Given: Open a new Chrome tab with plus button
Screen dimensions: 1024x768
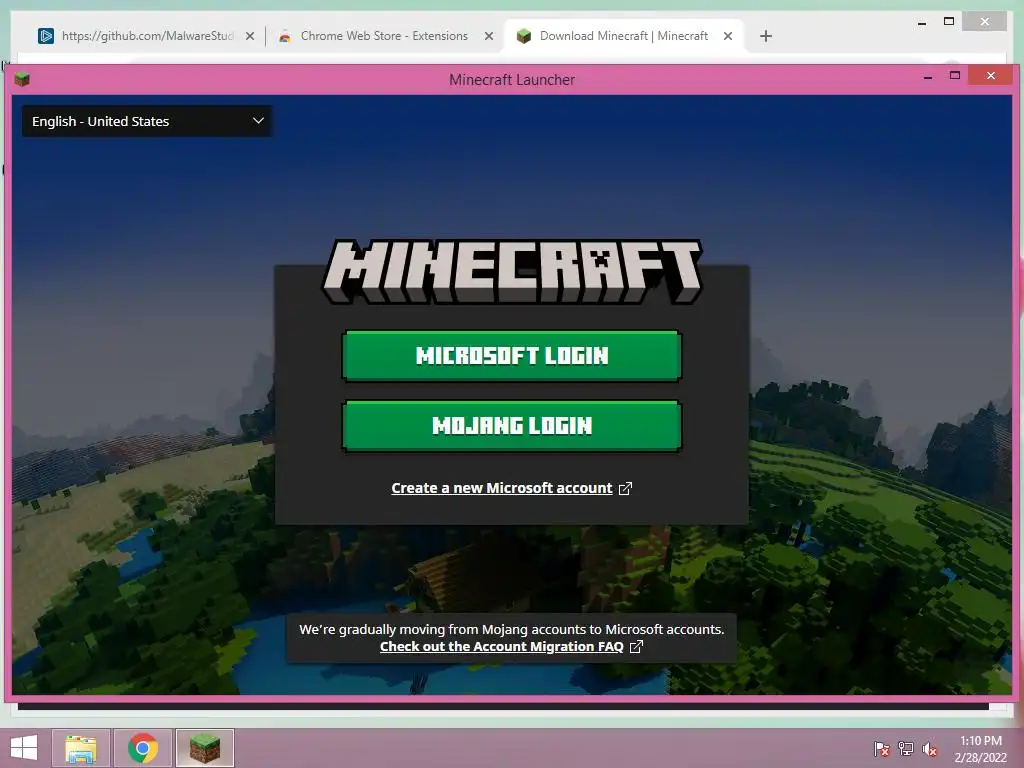Looking at the screenshot, I should (x=766, y=36).
